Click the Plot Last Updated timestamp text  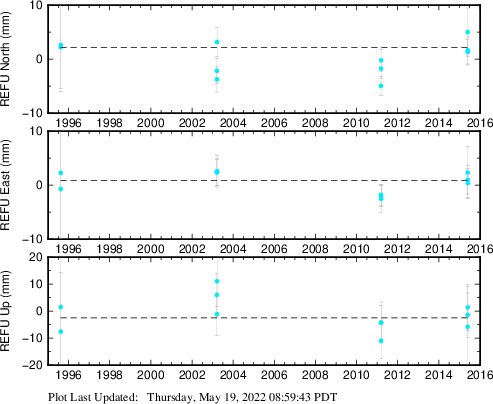(193, 397)
